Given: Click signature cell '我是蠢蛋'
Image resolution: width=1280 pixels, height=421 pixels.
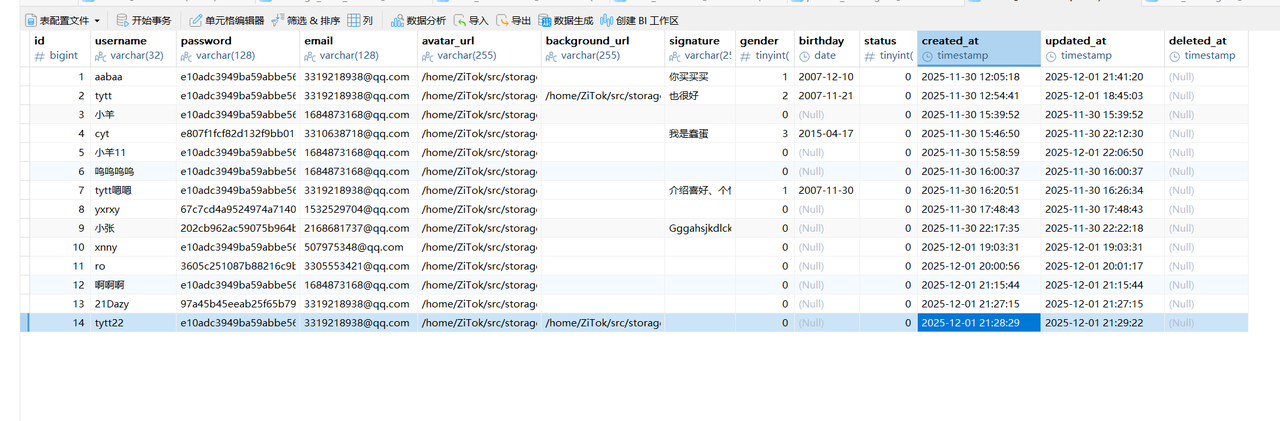Looking at the screenshot, I should [700, 134].
